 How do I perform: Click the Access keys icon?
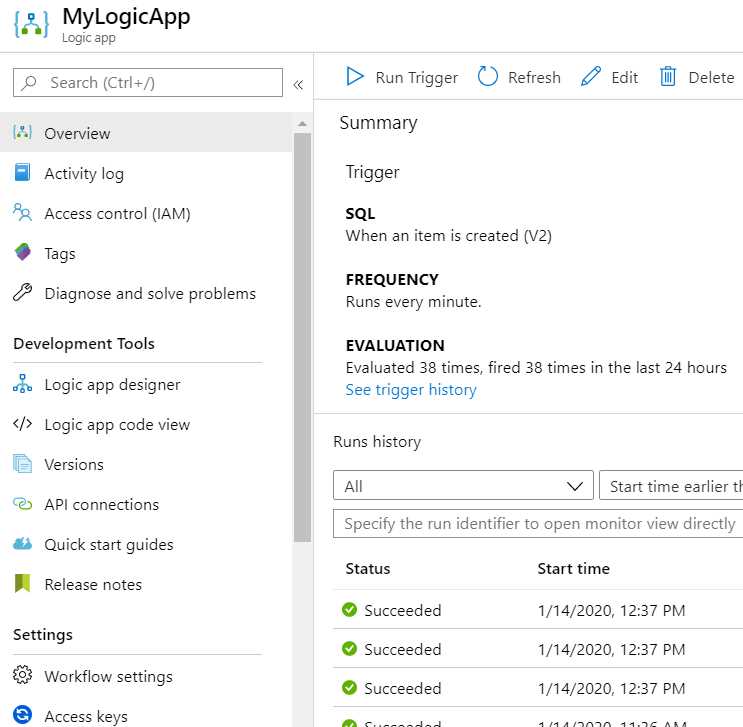[x=22, y=715]
